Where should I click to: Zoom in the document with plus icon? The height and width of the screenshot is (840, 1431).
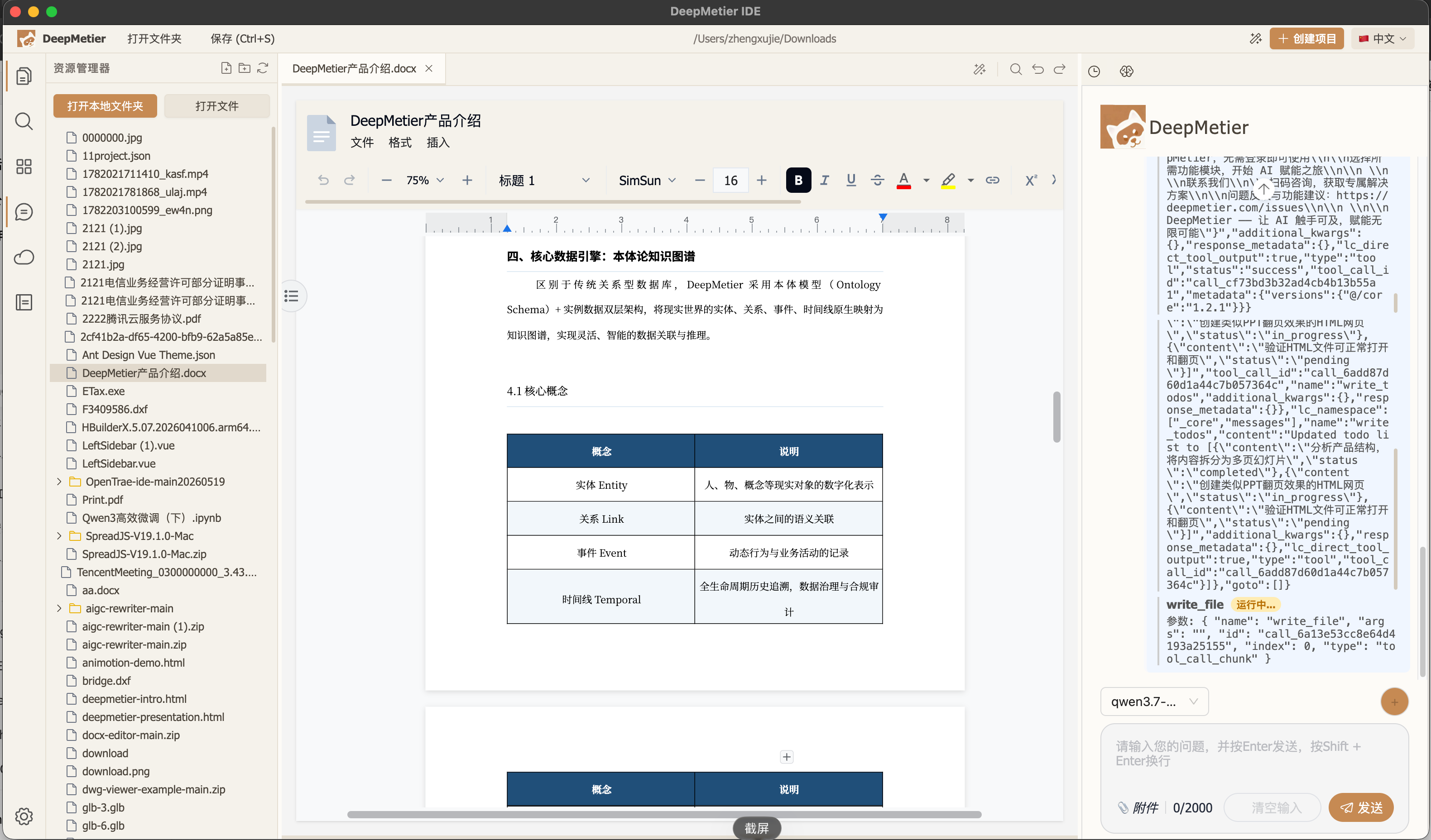point(467,180)
